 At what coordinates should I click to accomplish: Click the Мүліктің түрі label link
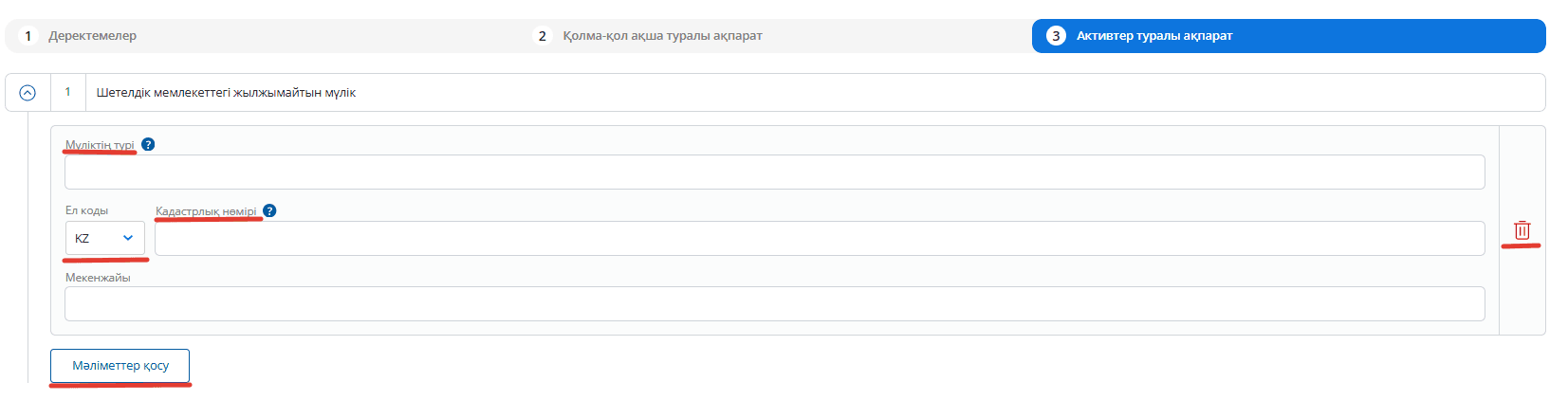100,145
